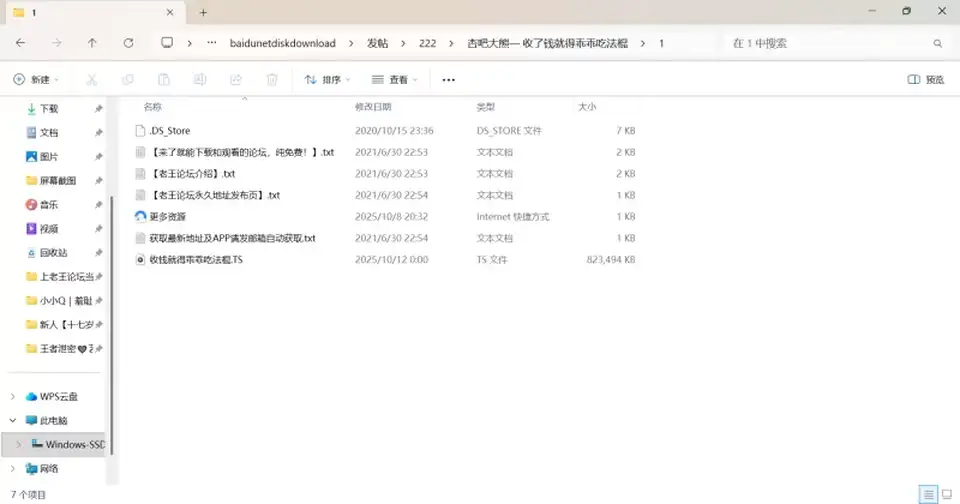Open the 新建 new item dropdown
960x504 pixels.
(x=36, y=80)
